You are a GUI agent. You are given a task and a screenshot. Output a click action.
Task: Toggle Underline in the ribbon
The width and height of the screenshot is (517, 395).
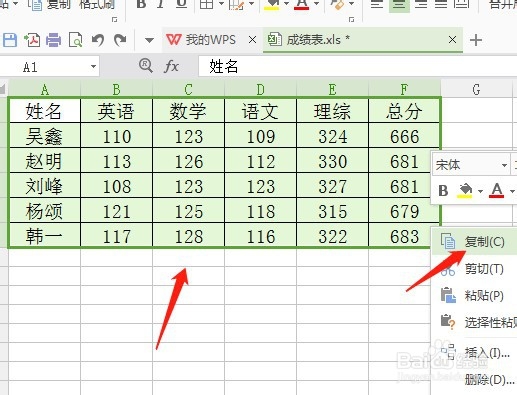click(x=181, y=4)
